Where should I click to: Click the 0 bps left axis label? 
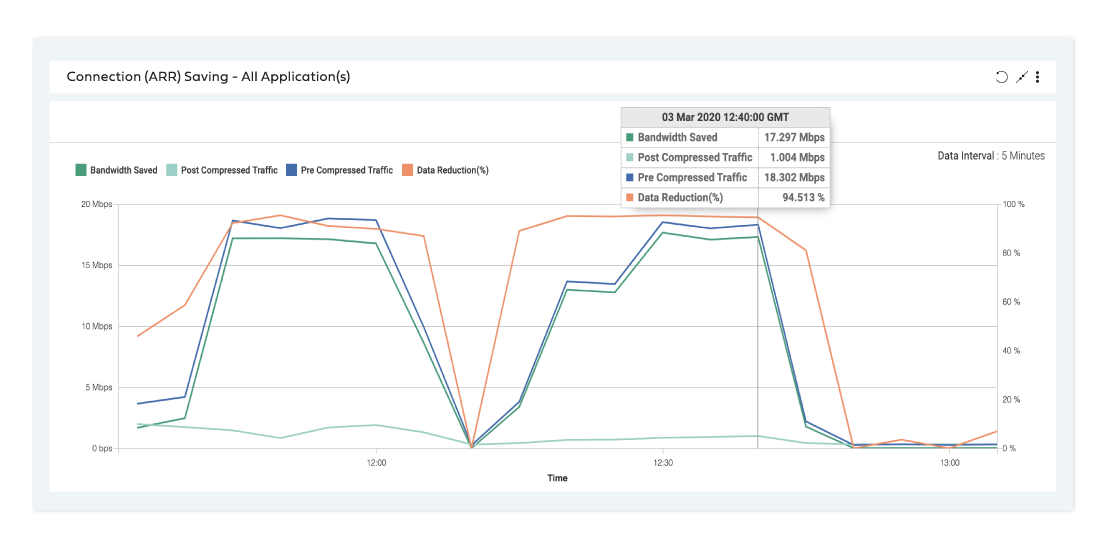tap(101, 448)
